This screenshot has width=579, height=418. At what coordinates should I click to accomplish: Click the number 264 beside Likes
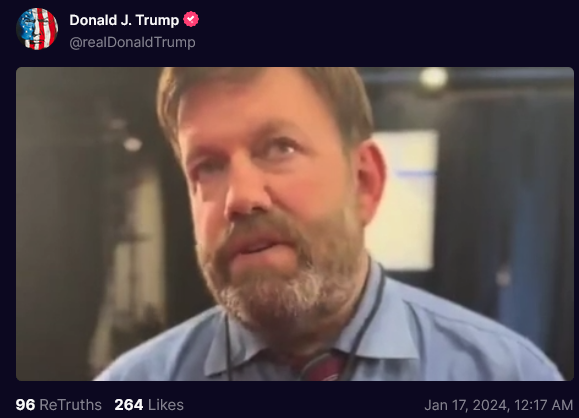point(129,405)
